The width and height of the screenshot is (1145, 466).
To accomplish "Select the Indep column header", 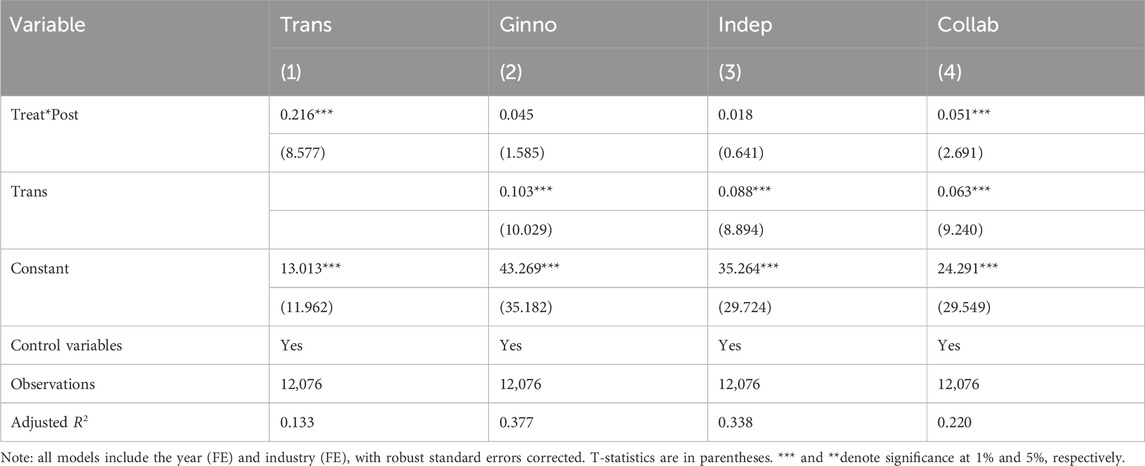I will [745, 26].
